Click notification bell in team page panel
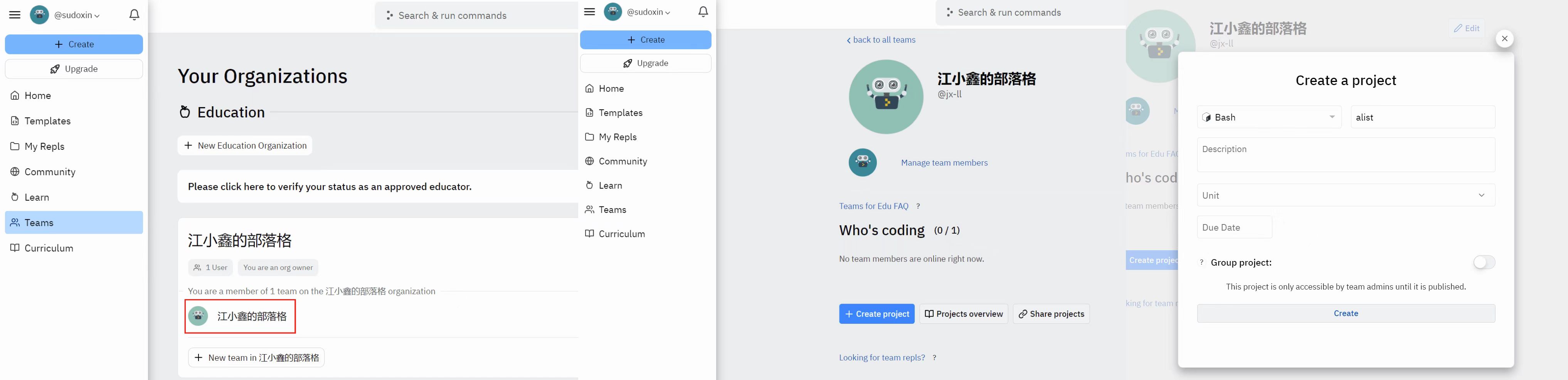Screen dimensions: 1568x380 pyautogui.click(x=703, y=12)
